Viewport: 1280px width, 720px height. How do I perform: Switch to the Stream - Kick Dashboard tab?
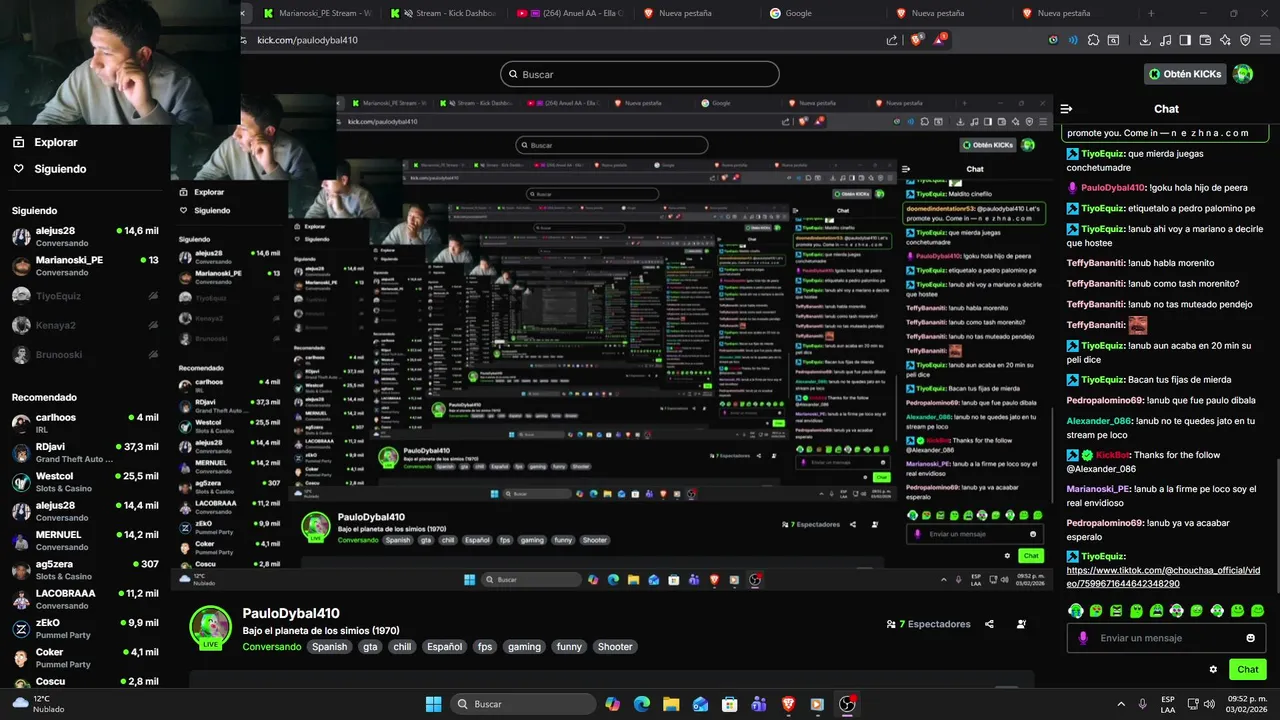[x=444, y=13]
